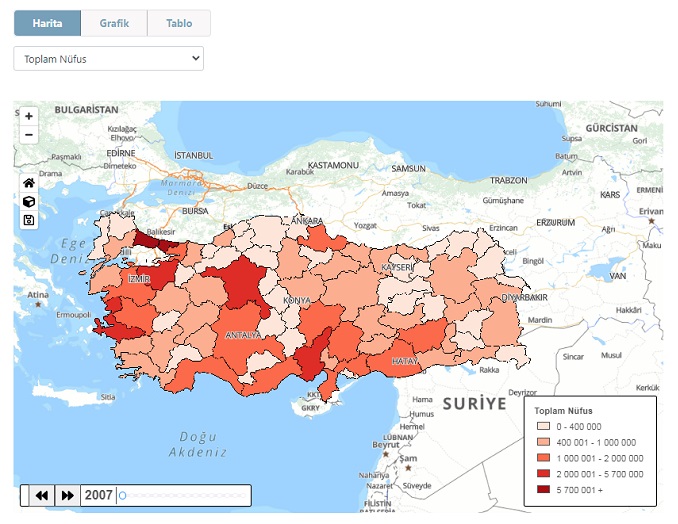
Task: Open the Tablo tab
Action: coord(178,23)
